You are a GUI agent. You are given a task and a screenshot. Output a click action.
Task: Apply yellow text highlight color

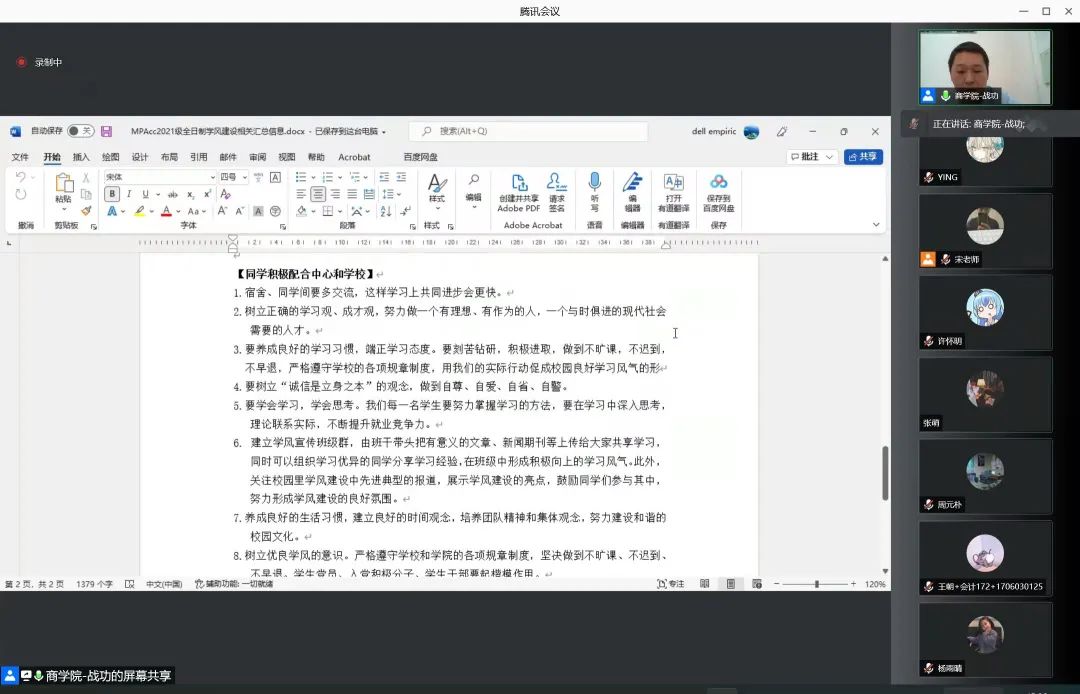(140, 211)
